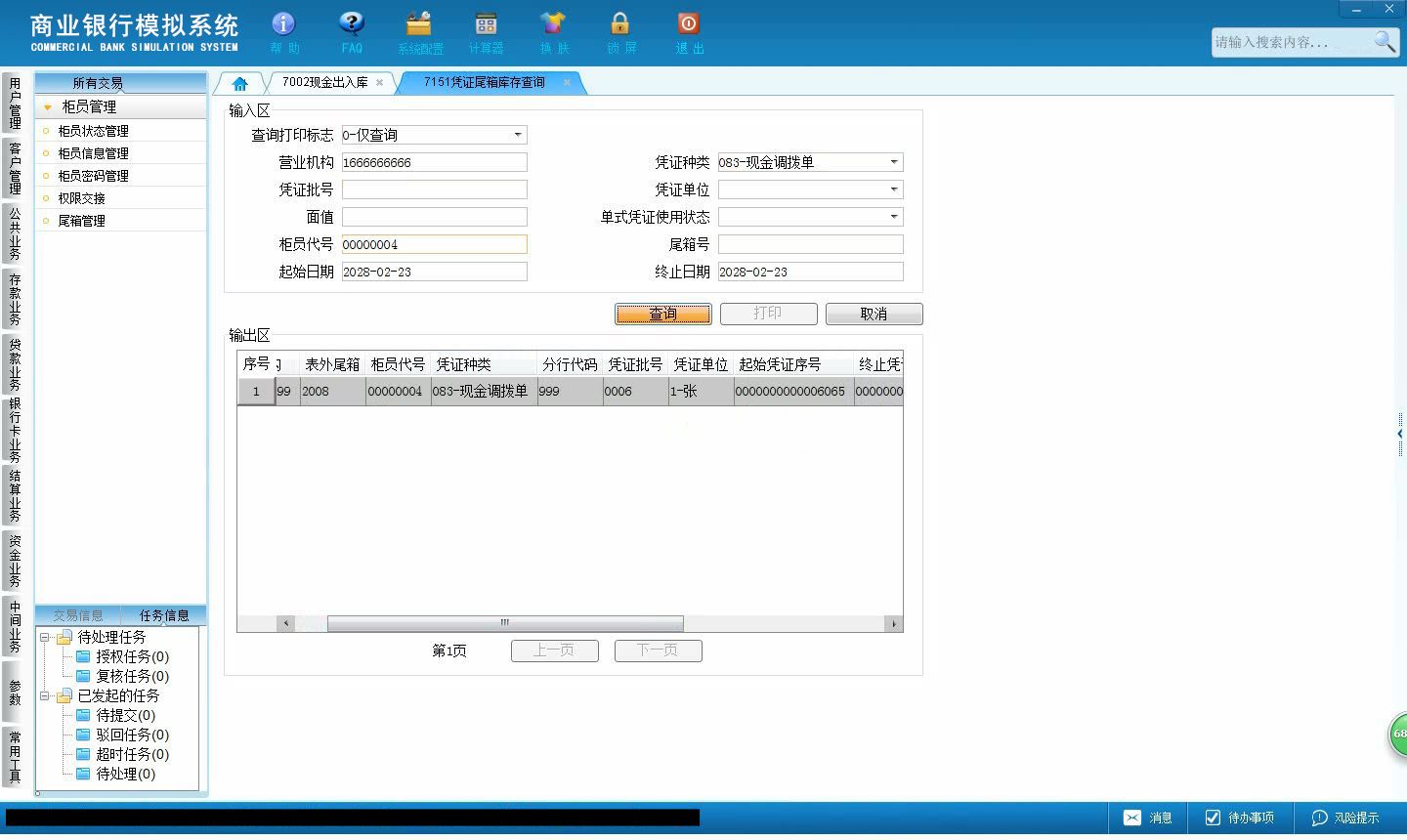Screen dimensions: 1407x840
Task: Switch to 7002现金出入库 tab
Action: click(x=325, y=83)
